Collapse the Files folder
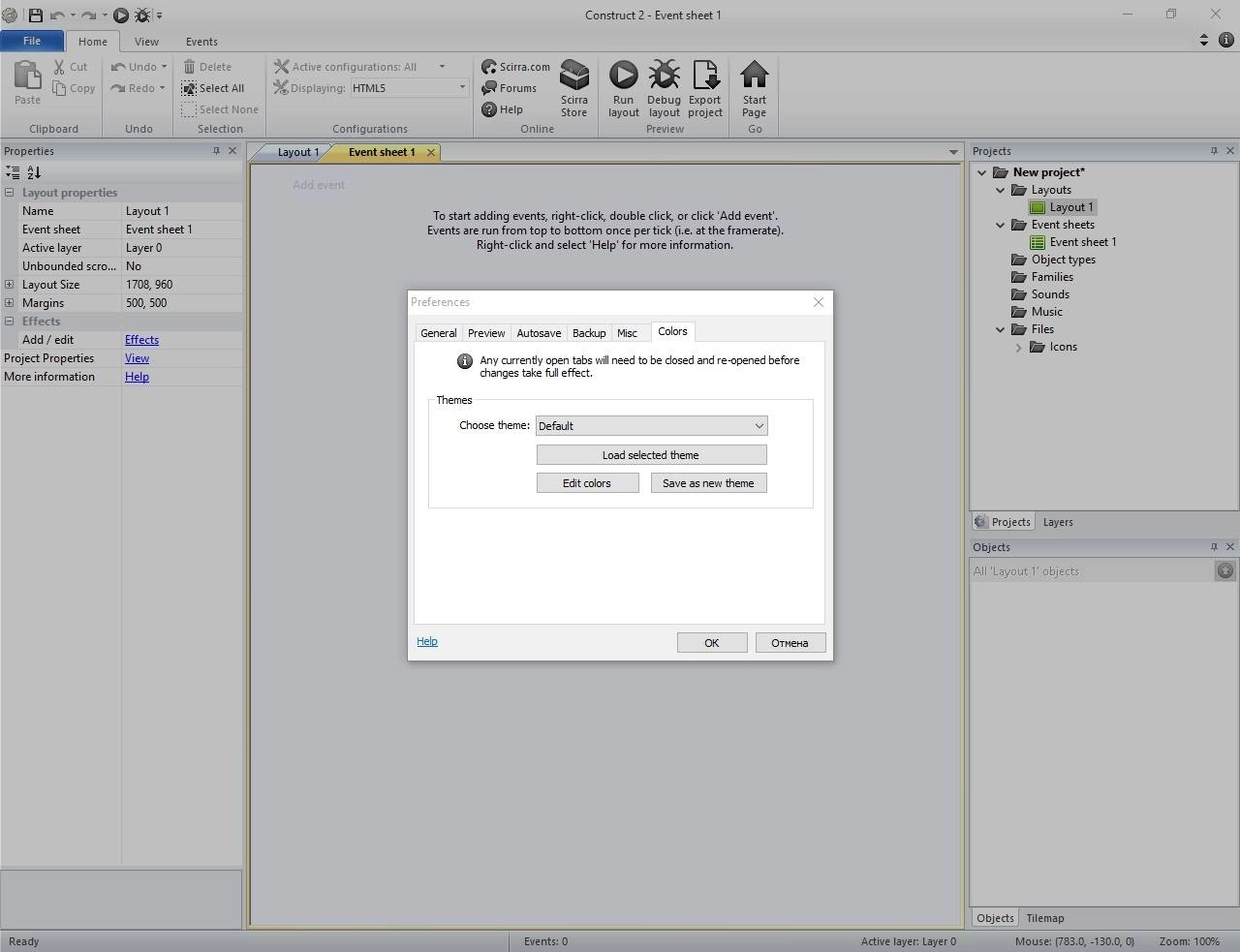 1001,329
